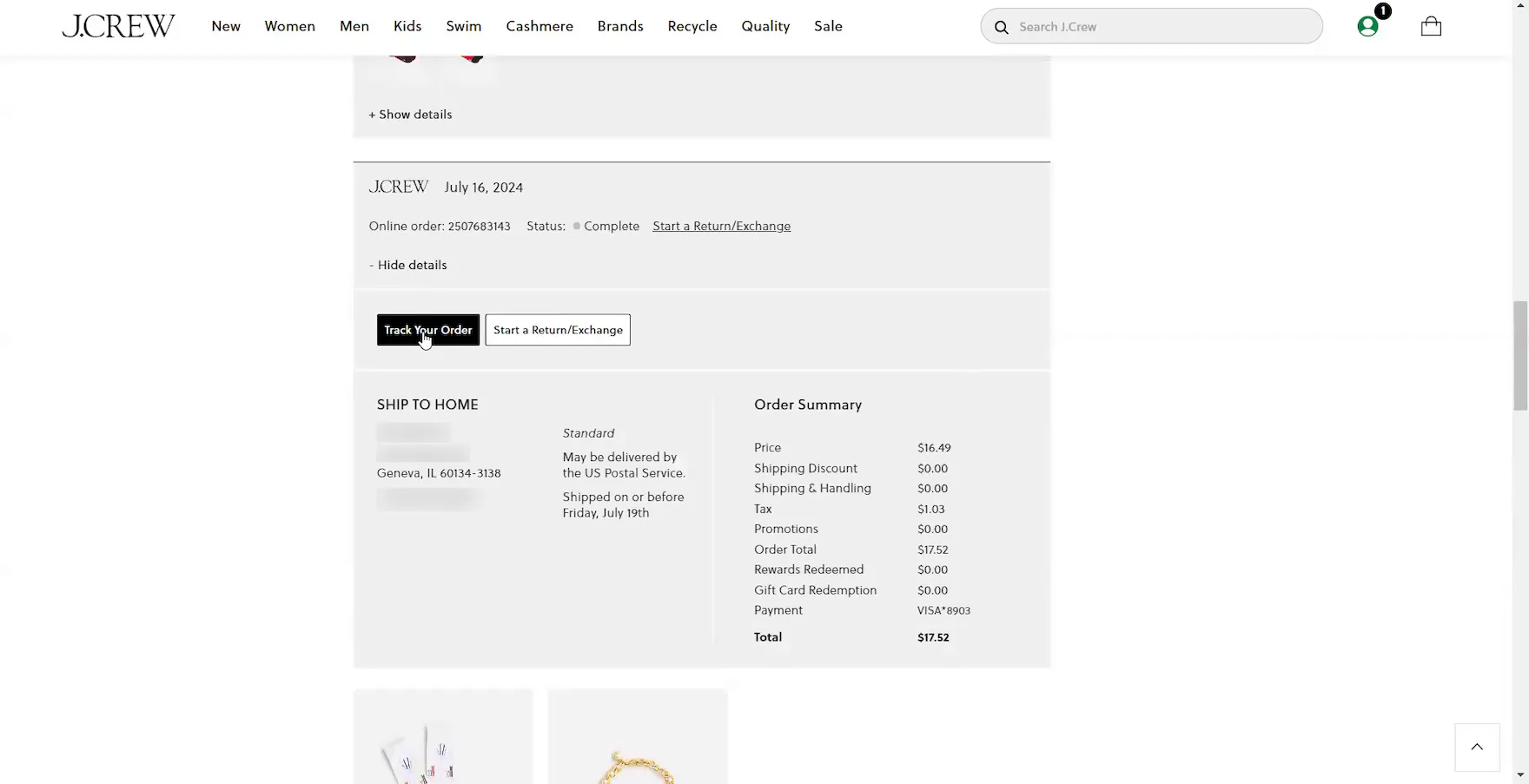This screenshot has width=1529, height=784.
Task: Collapse Hide details for July 16 order
Action: (x=408, y=265)
